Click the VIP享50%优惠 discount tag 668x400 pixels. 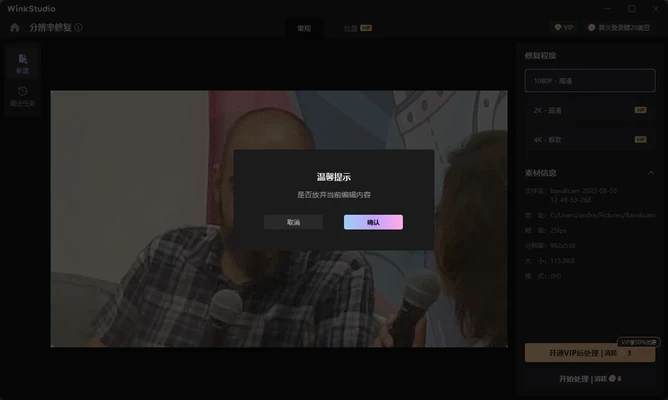coord(639,342)
